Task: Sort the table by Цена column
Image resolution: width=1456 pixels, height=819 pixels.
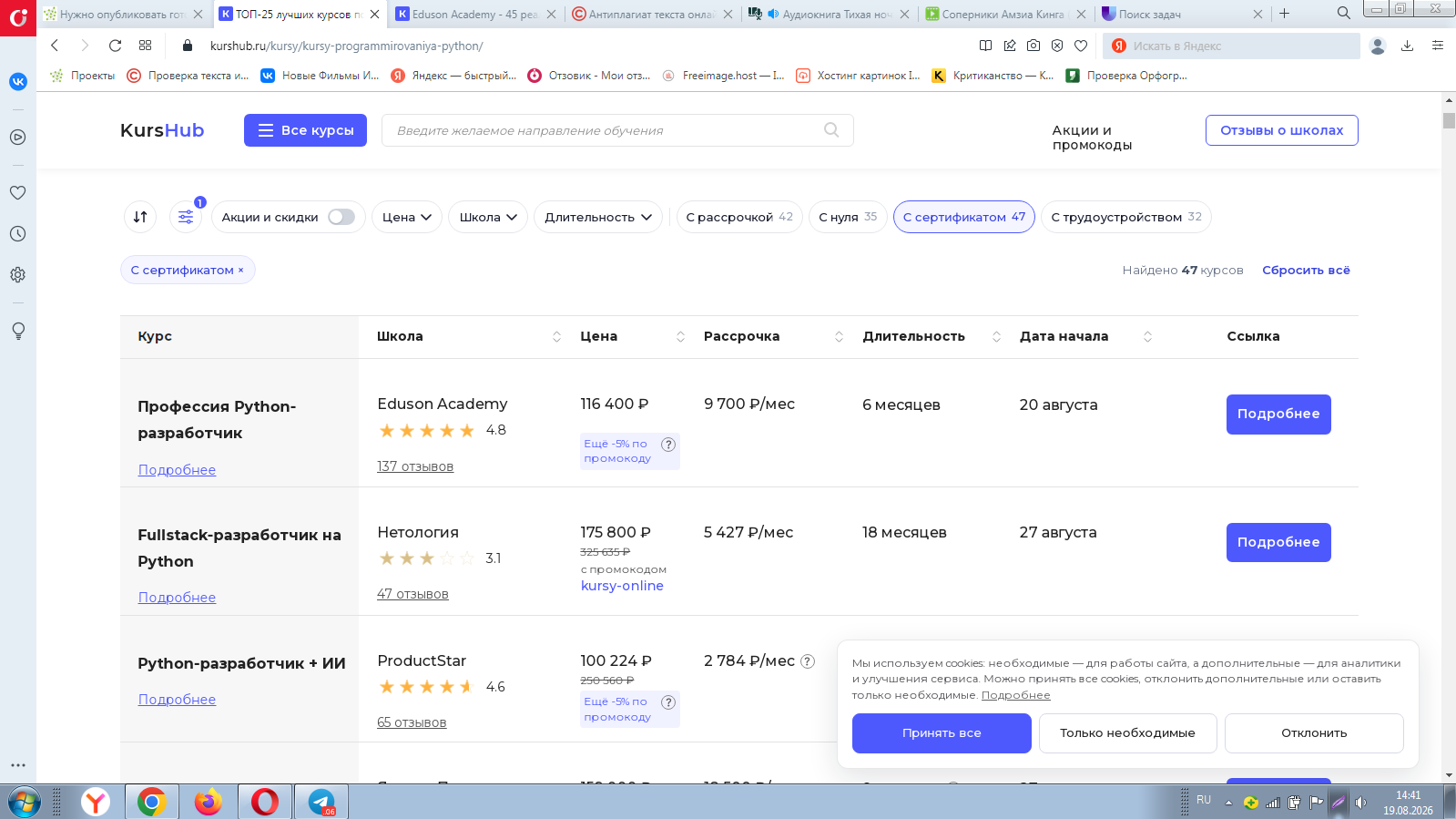Action: (680, 337)
